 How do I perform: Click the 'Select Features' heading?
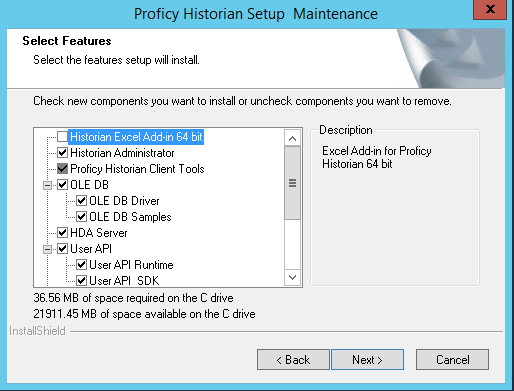(x=67, y=41)
